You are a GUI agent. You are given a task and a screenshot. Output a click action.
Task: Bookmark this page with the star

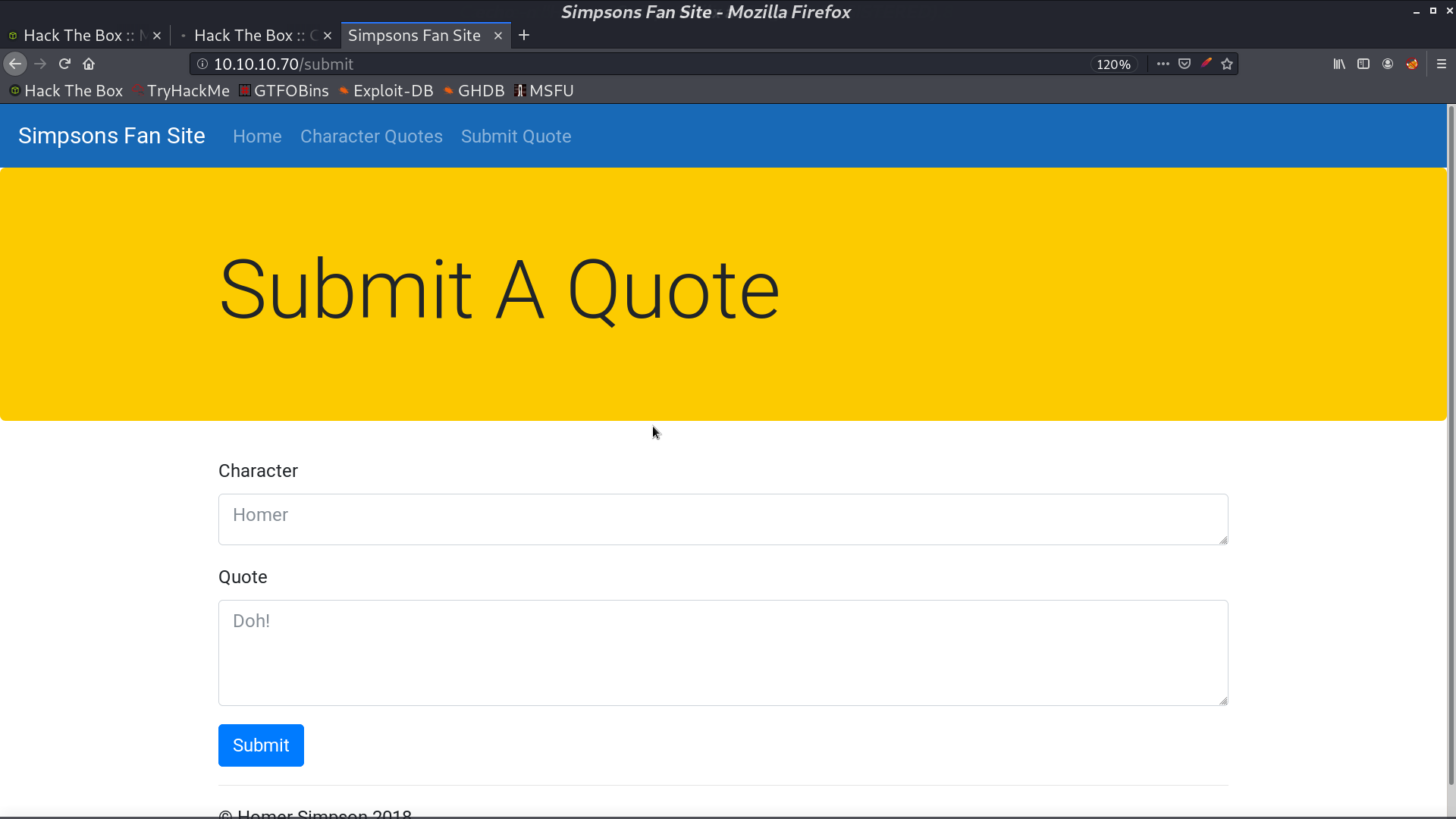pos(1227,64)
